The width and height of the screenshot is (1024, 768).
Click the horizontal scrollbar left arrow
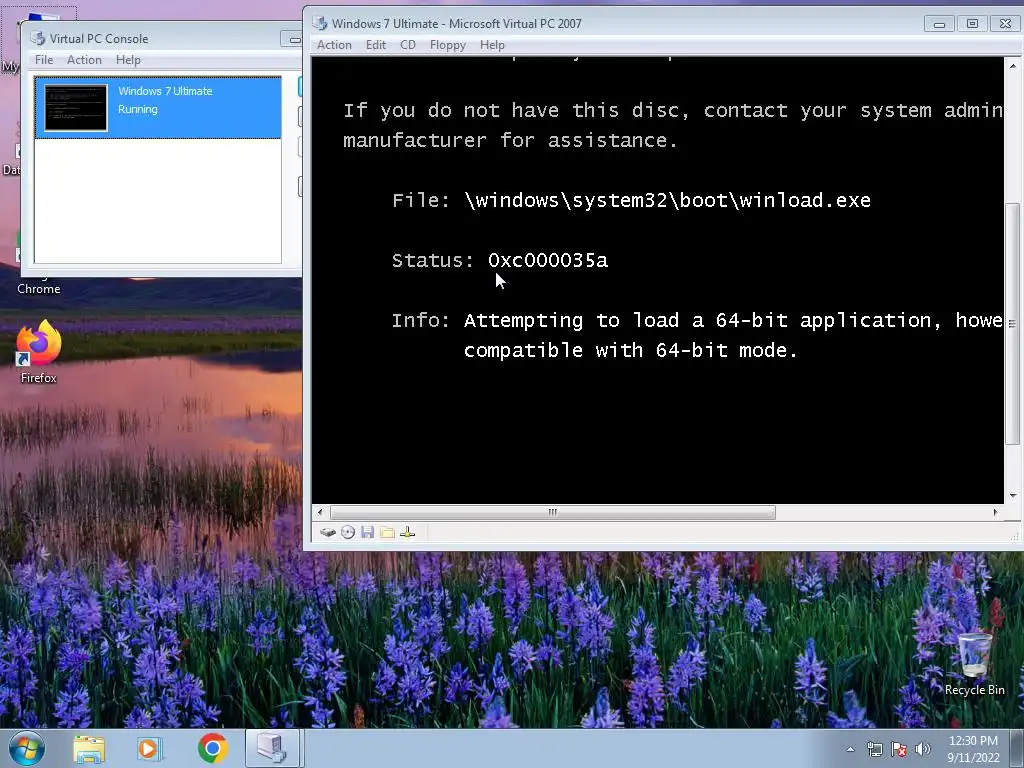[319, 512]
